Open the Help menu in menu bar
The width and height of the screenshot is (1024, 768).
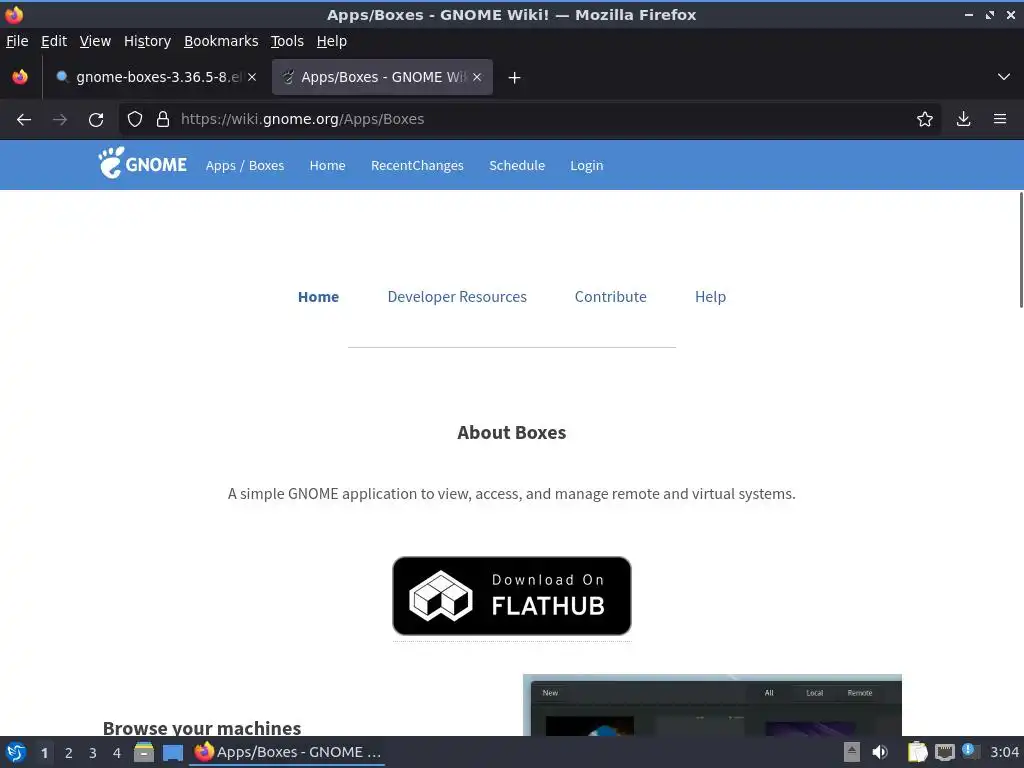coord(332,41)
